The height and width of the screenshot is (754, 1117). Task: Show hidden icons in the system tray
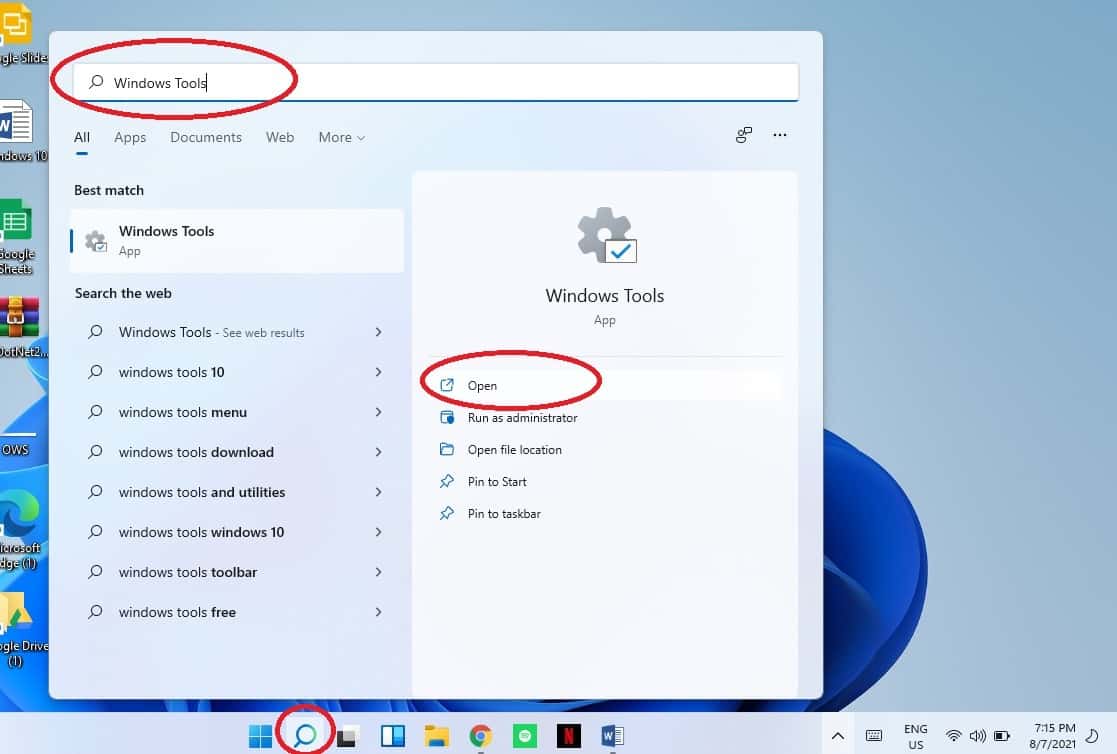tap(837, 733)
